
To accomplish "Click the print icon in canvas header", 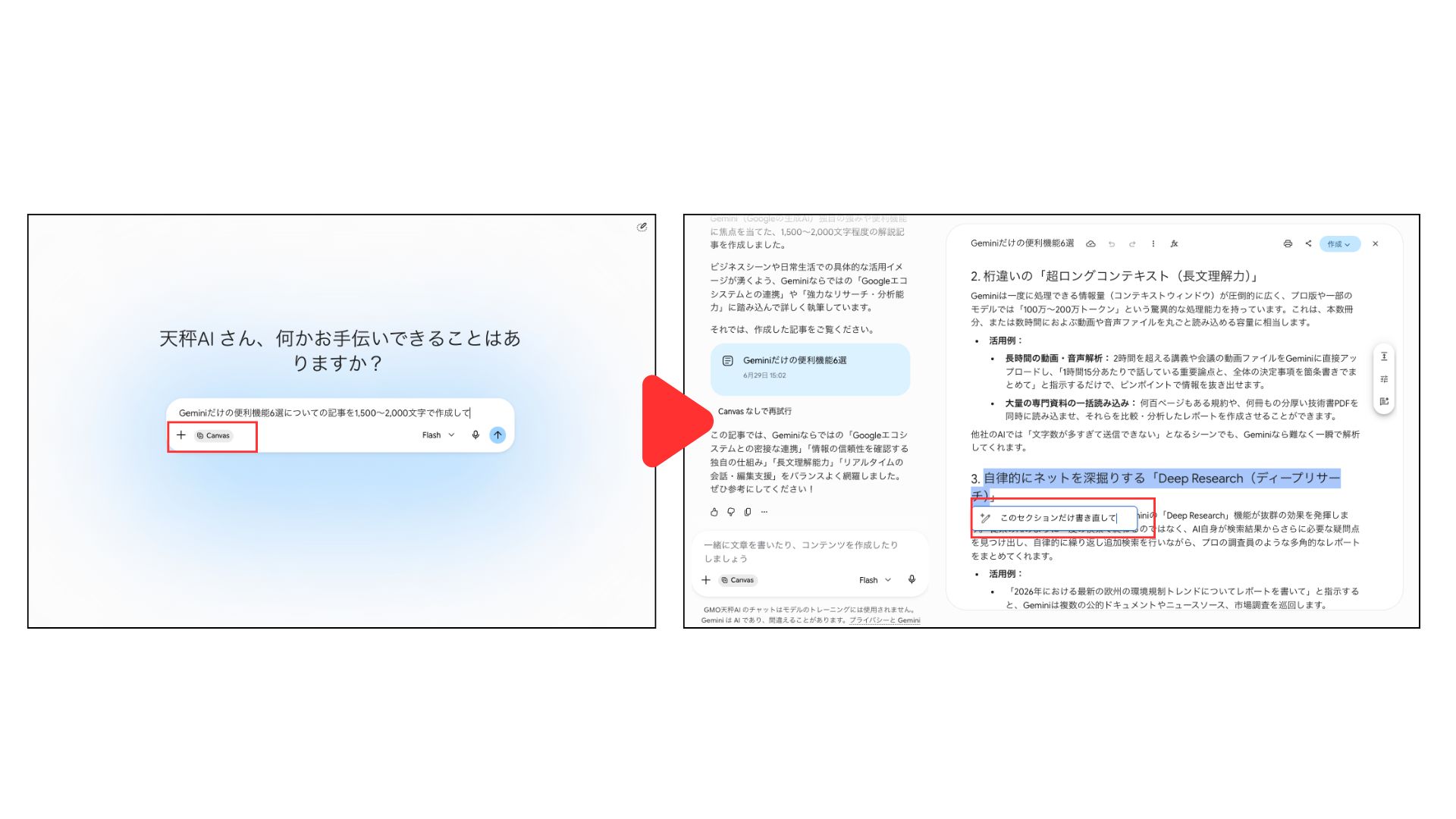I will [x=1288, y=244].
